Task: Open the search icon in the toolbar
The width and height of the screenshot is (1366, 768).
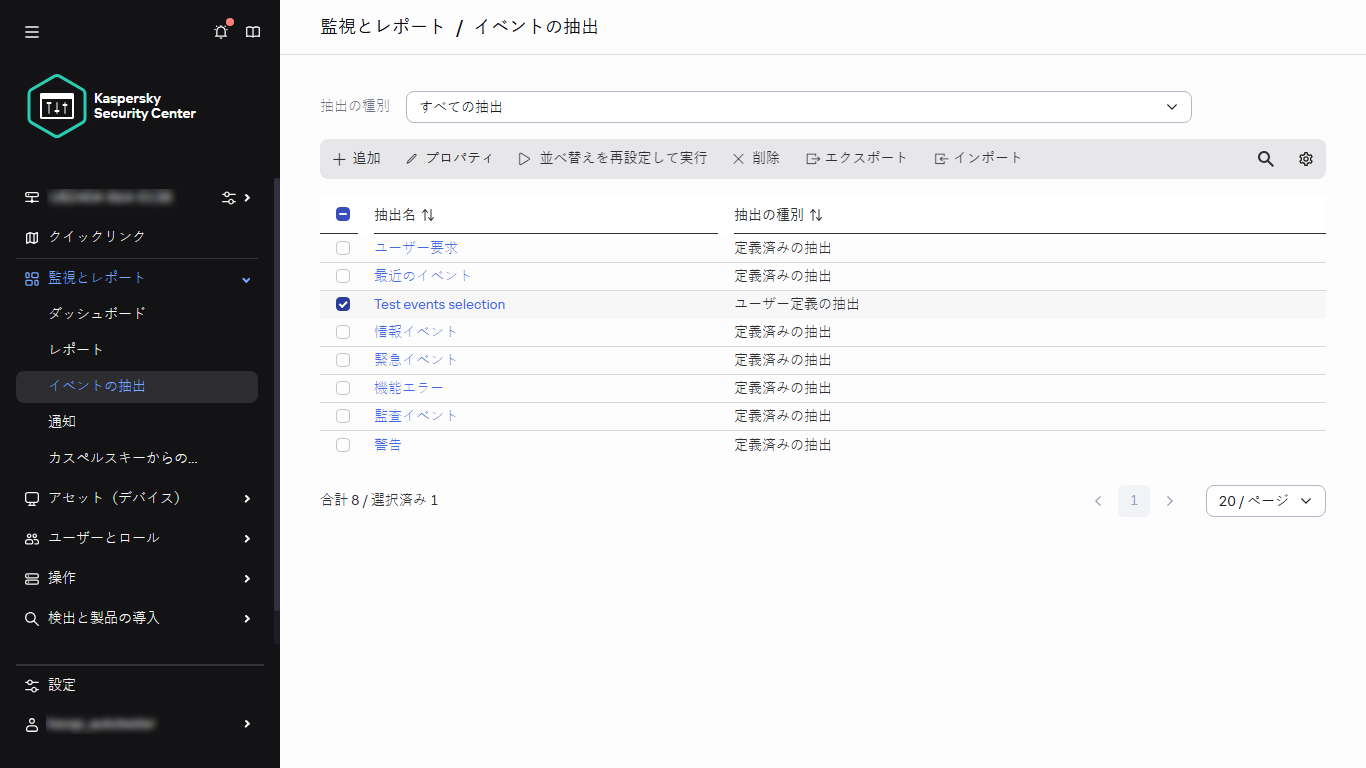Action: pos(1265,158)
